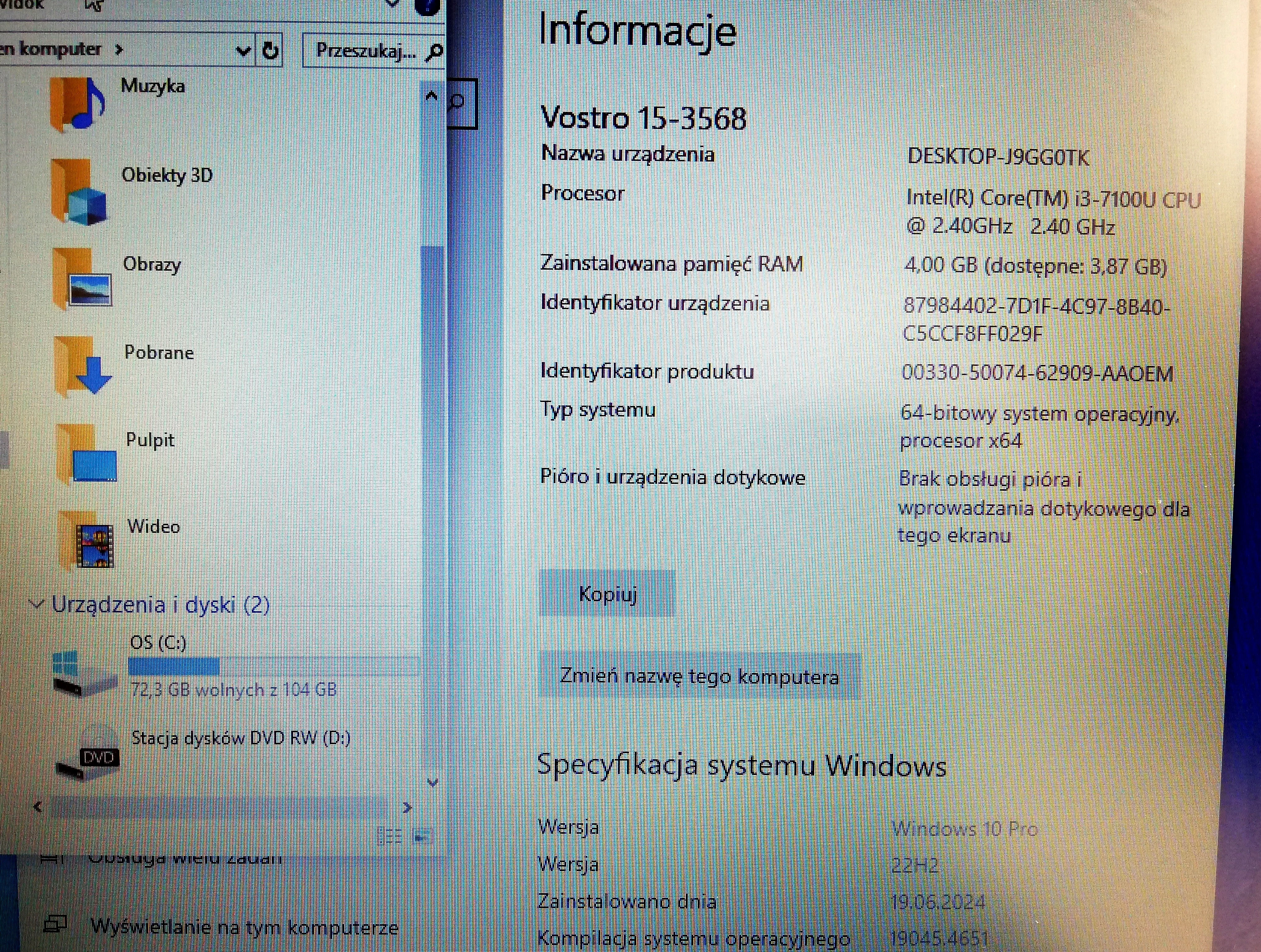Click the Vostro 15-3568 heading
Viewport: 1261px width, 952px height.
point(644,118)
